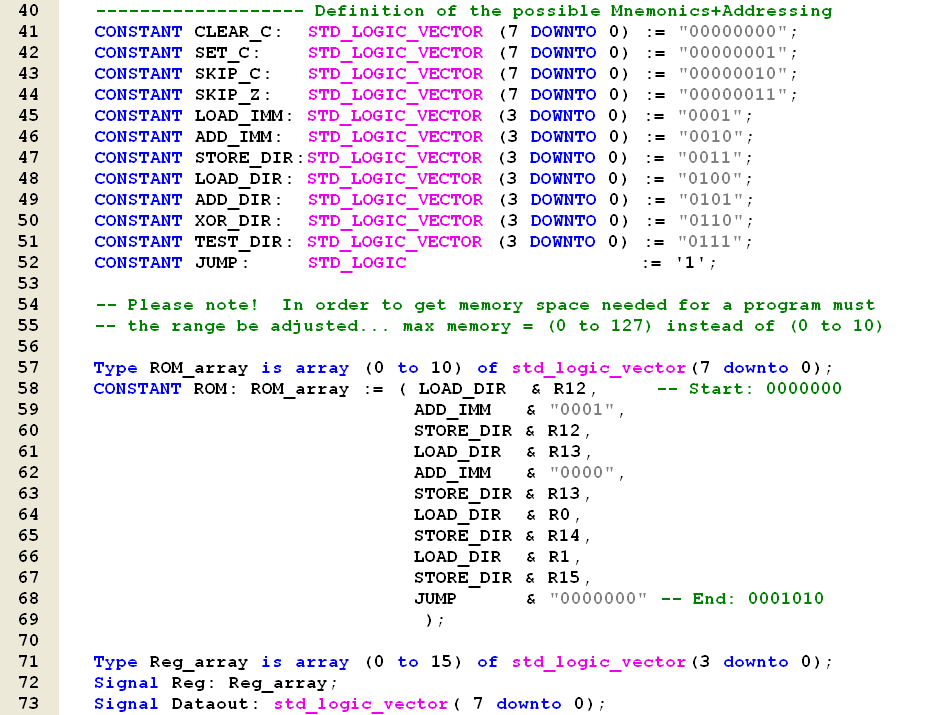Viewport: 929px width, 715px height.
Task: Click ROM_array in the Type declaration
Action: [198, 368]
